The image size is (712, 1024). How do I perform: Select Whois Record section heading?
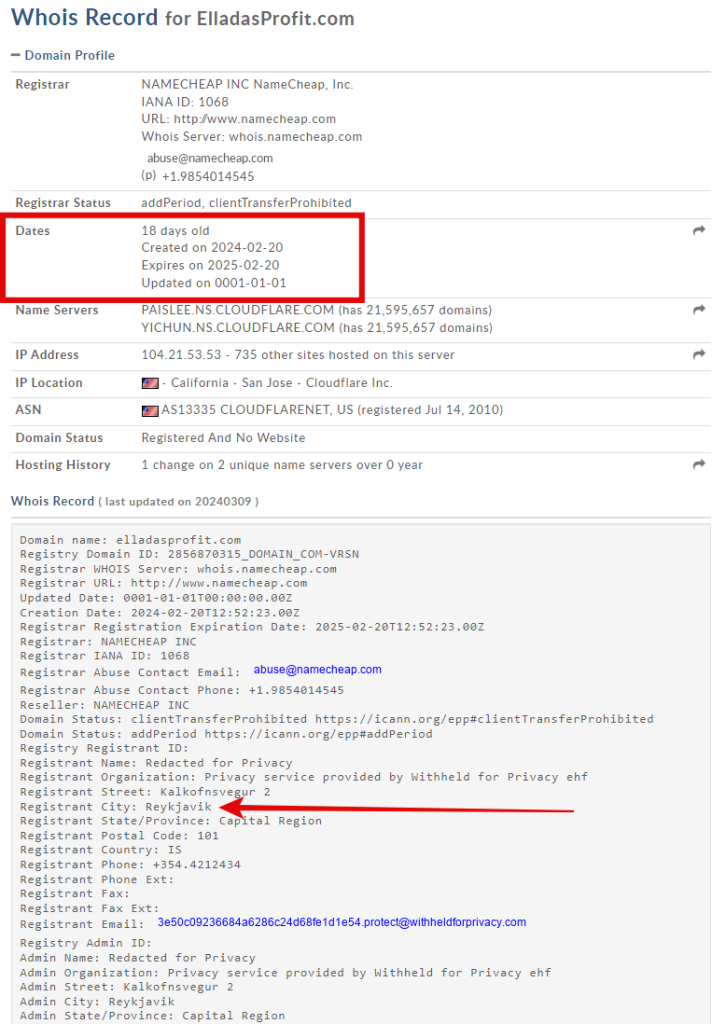pyautogui.click(x=52, y=501)
